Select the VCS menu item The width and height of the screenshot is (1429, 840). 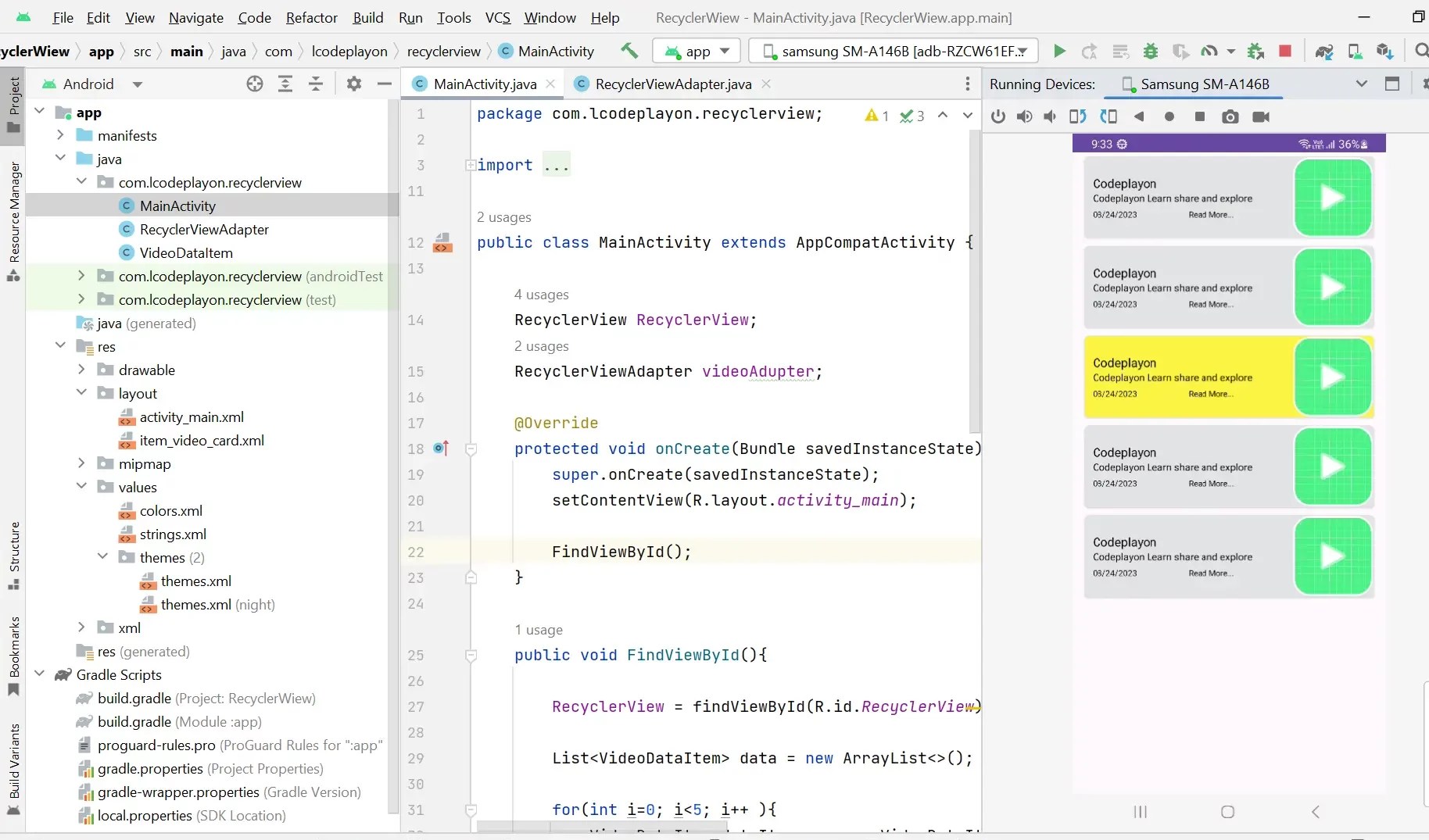click(x=498, y=17)
